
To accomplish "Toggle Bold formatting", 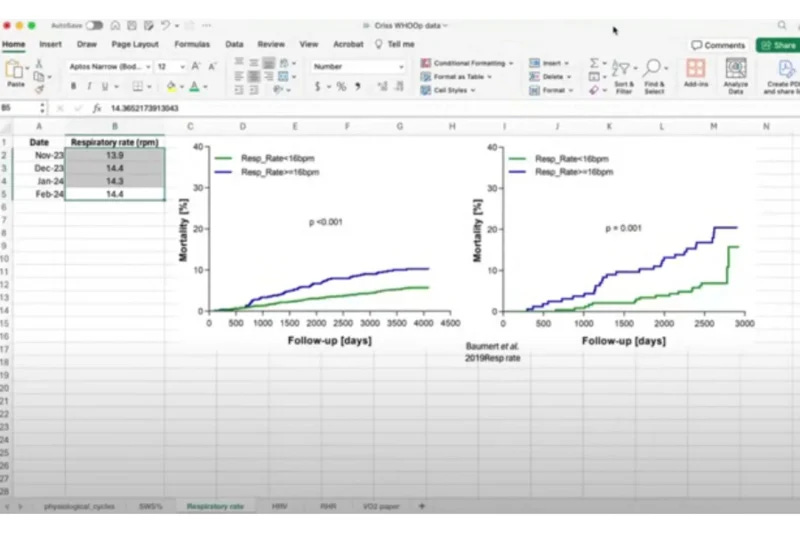I will click(73, 86).
